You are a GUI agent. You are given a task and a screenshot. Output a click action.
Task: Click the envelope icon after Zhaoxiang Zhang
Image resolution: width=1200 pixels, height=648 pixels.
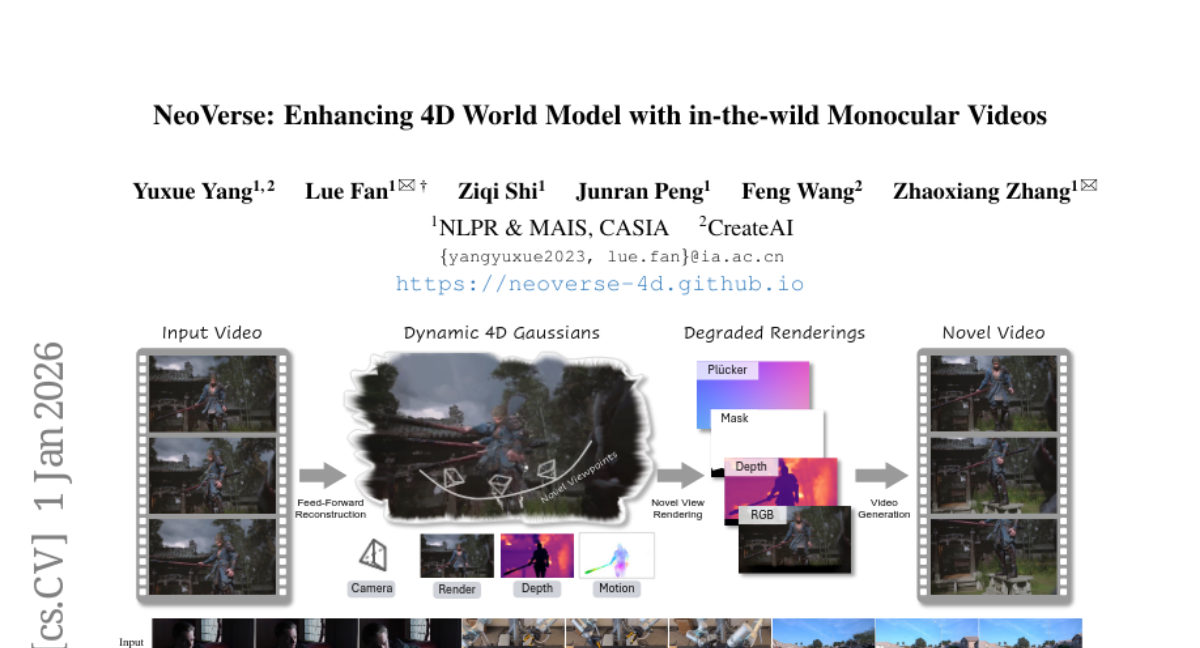[1088, 185]
